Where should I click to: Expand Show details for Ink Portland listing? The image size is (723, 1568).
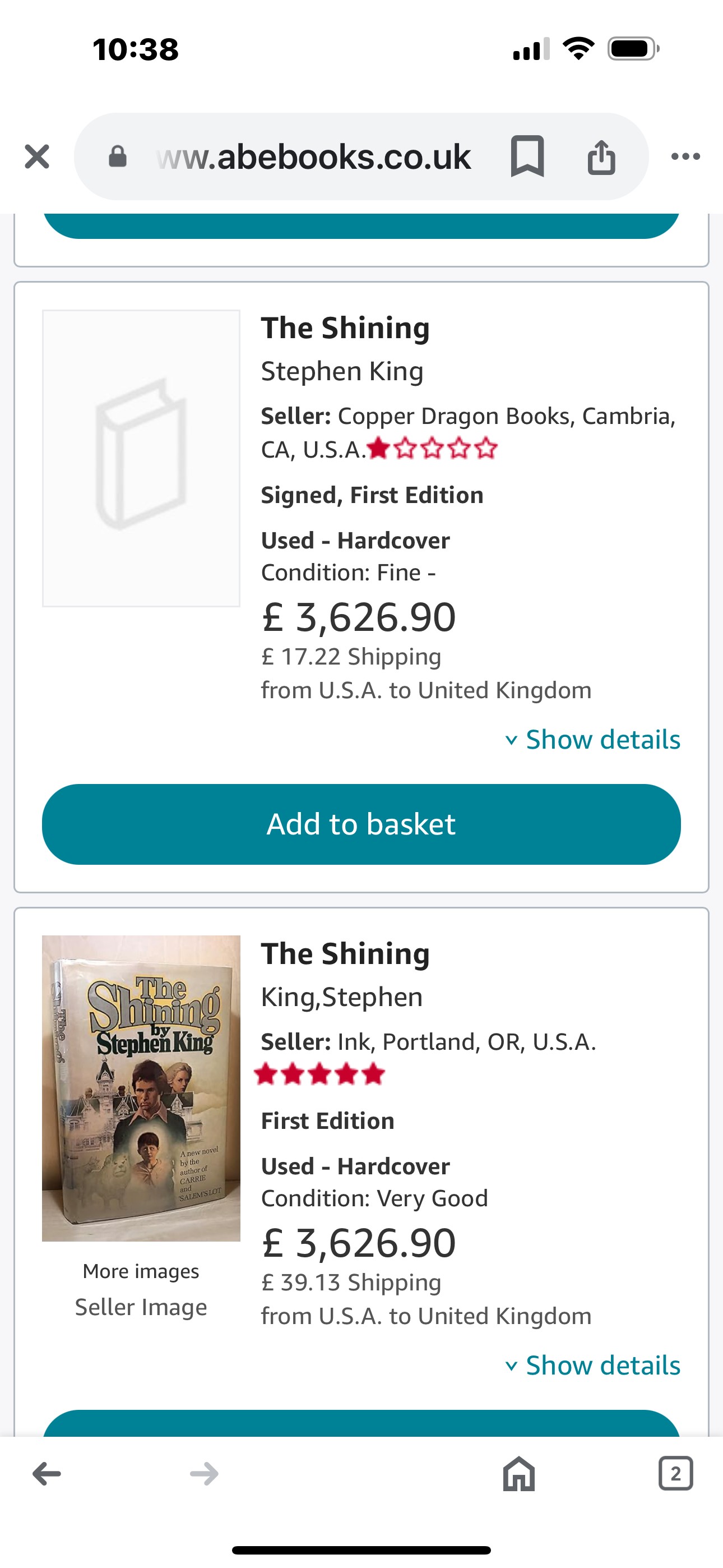[x=593, y=1366]
